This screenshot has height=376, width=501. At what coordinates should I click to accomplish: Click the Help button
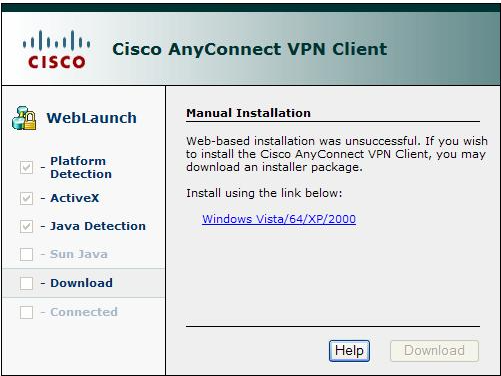point(349,351)
